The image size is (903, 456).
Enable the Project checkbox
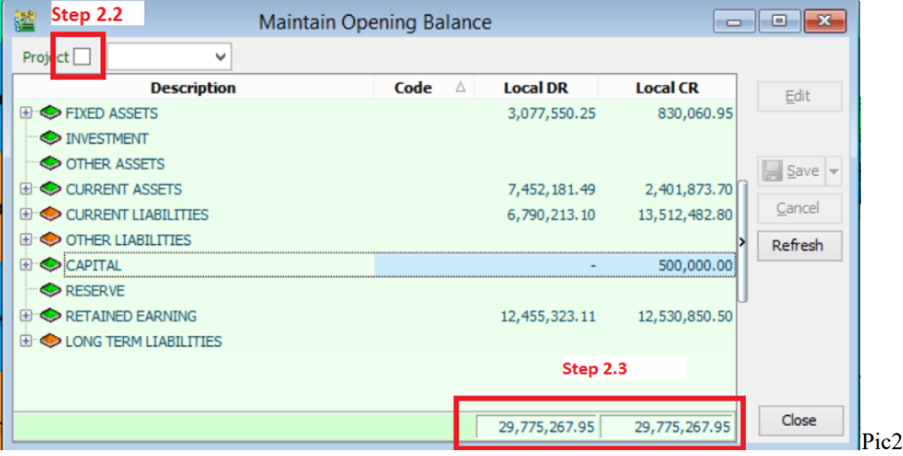[82, 57]
